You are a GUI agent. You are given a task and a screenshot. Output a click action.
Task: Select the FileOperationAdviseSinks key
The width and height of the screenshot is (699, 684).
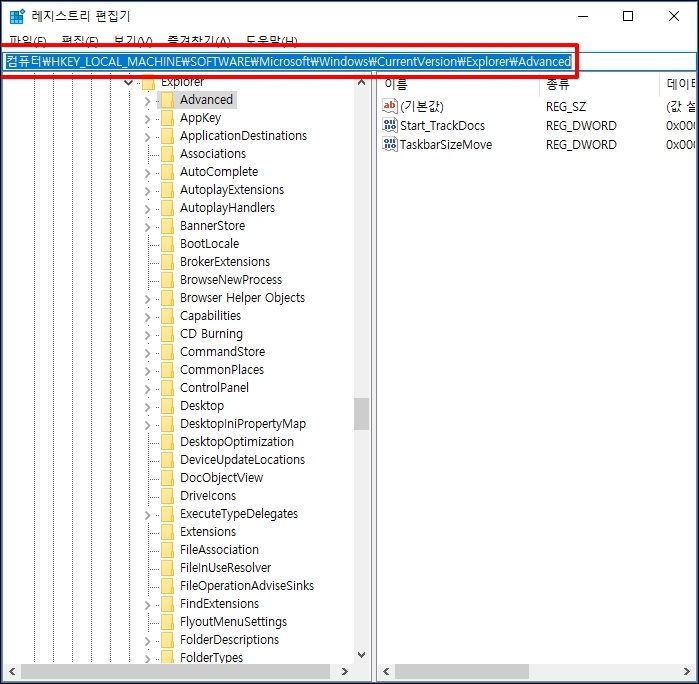(247, 586)
